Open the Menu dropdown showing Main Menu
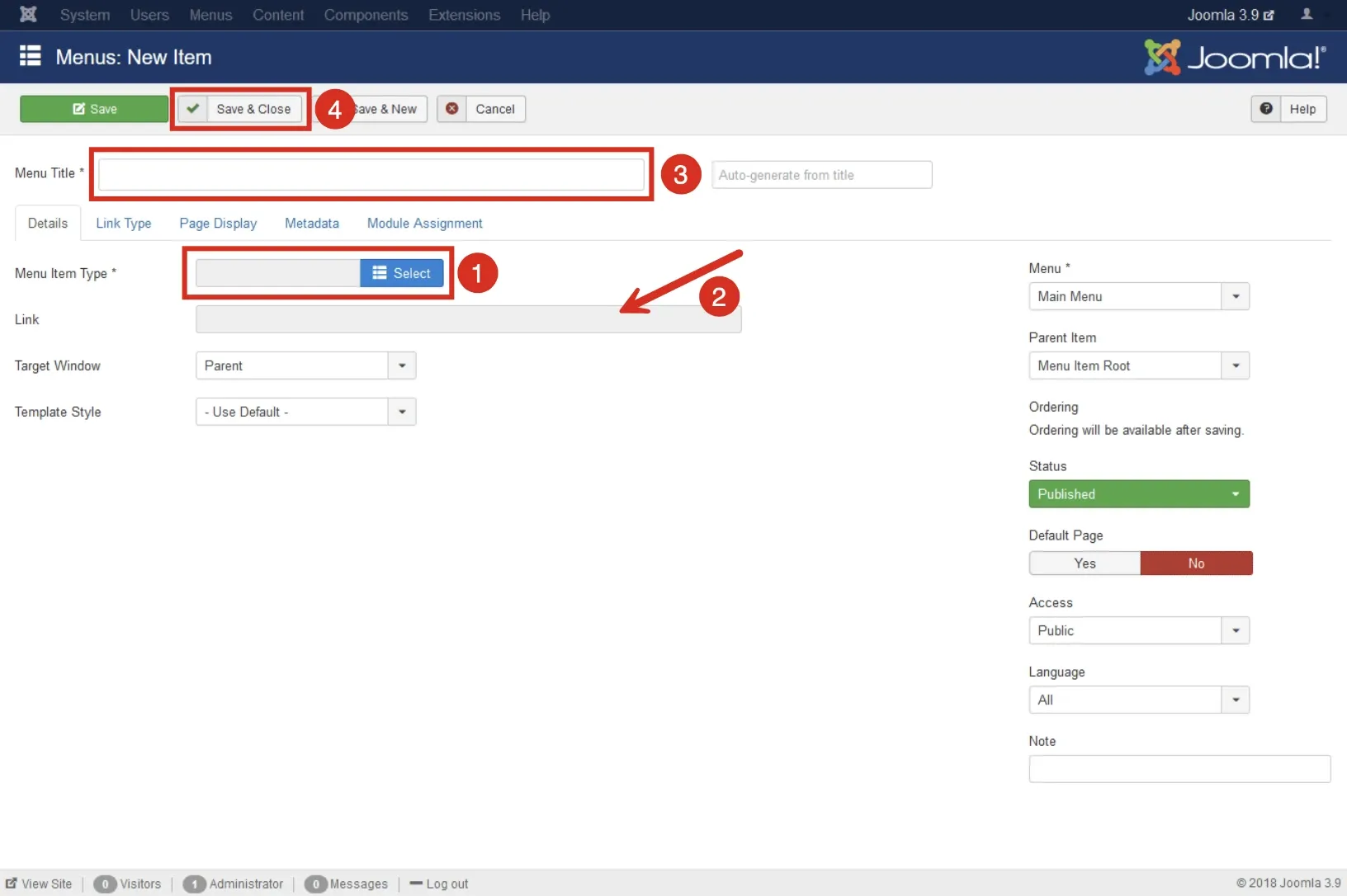 pyautogui.click(x=1139, y=296)
